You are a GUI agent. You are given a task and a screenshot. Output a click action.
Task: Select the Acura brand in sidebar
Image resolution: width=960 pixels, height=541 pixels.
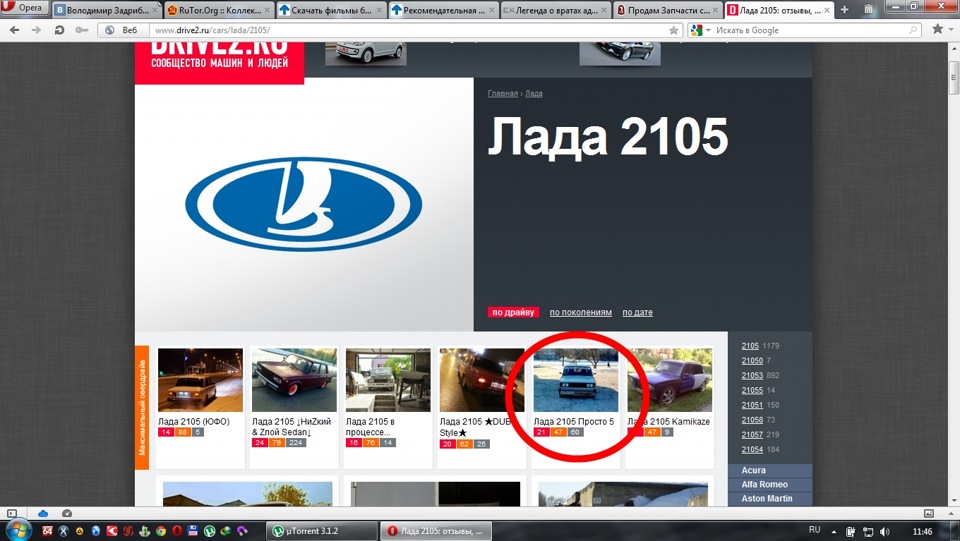tap(770, 470)
